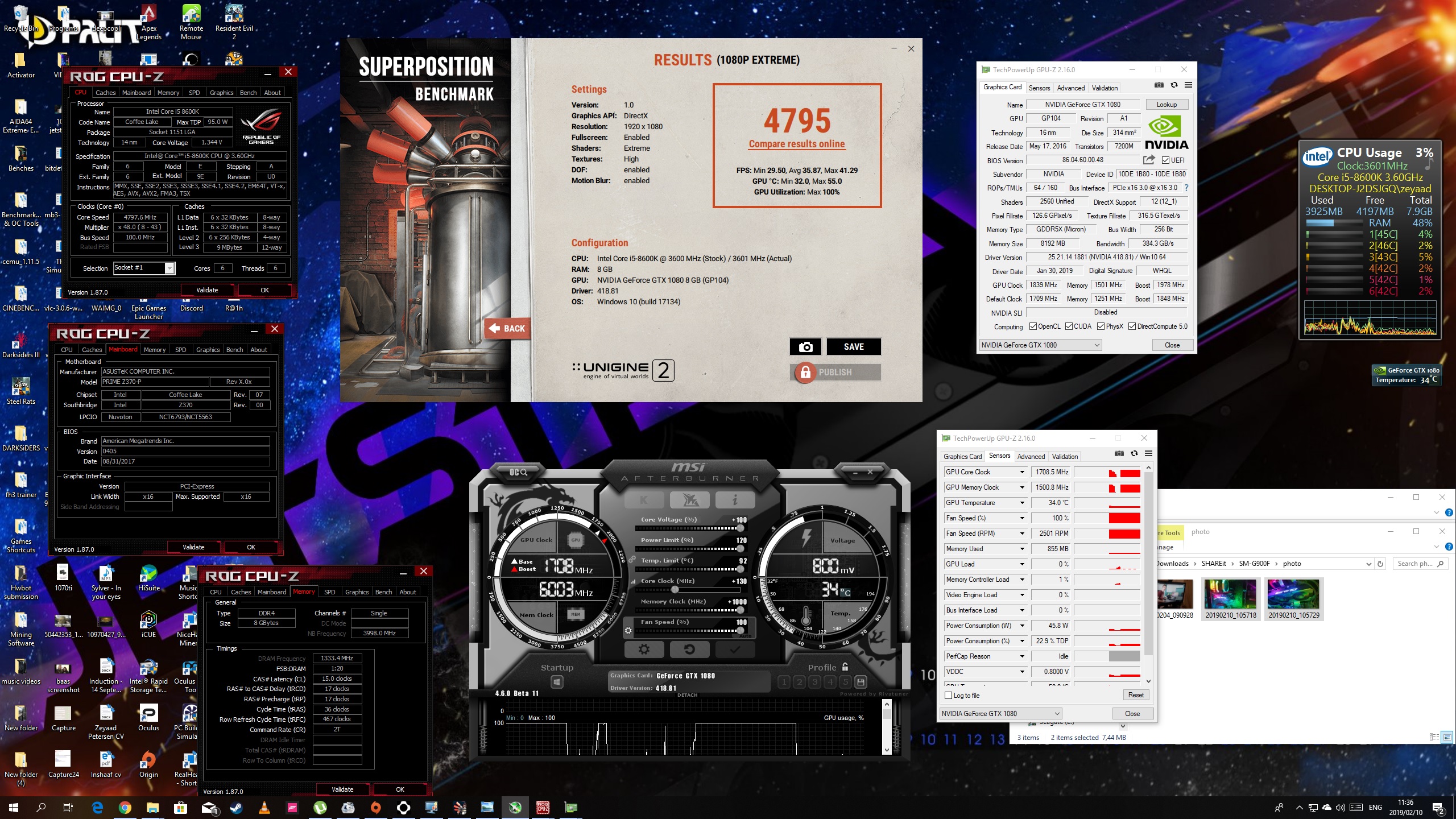Open the GPU-Z hamburger menu in top window
The width and height of the screenshot is (1456, 819).
pyautogui.click(x=1188, y=85)
